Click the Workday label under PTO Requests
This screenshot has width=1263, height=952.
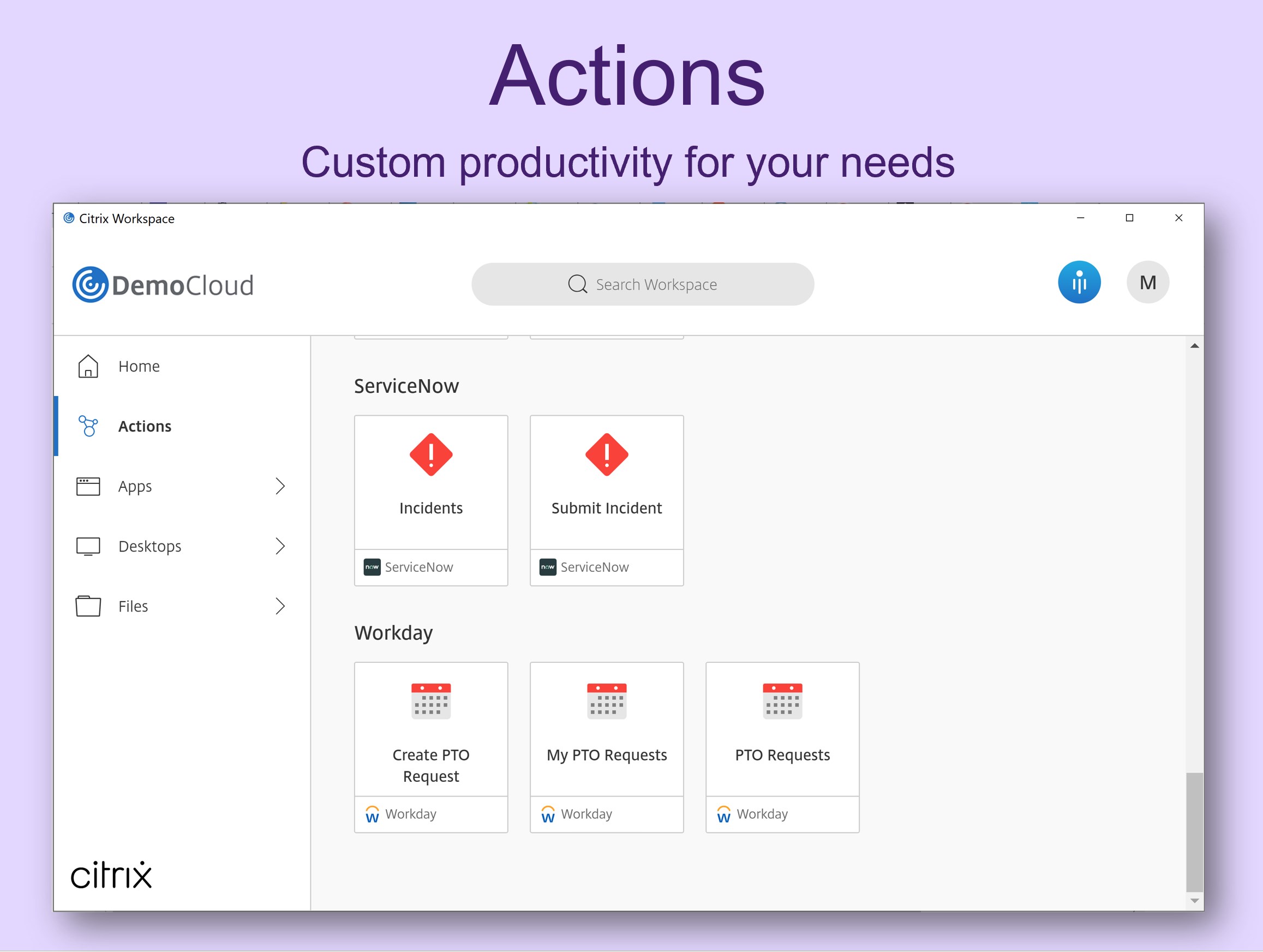[762, 814]
